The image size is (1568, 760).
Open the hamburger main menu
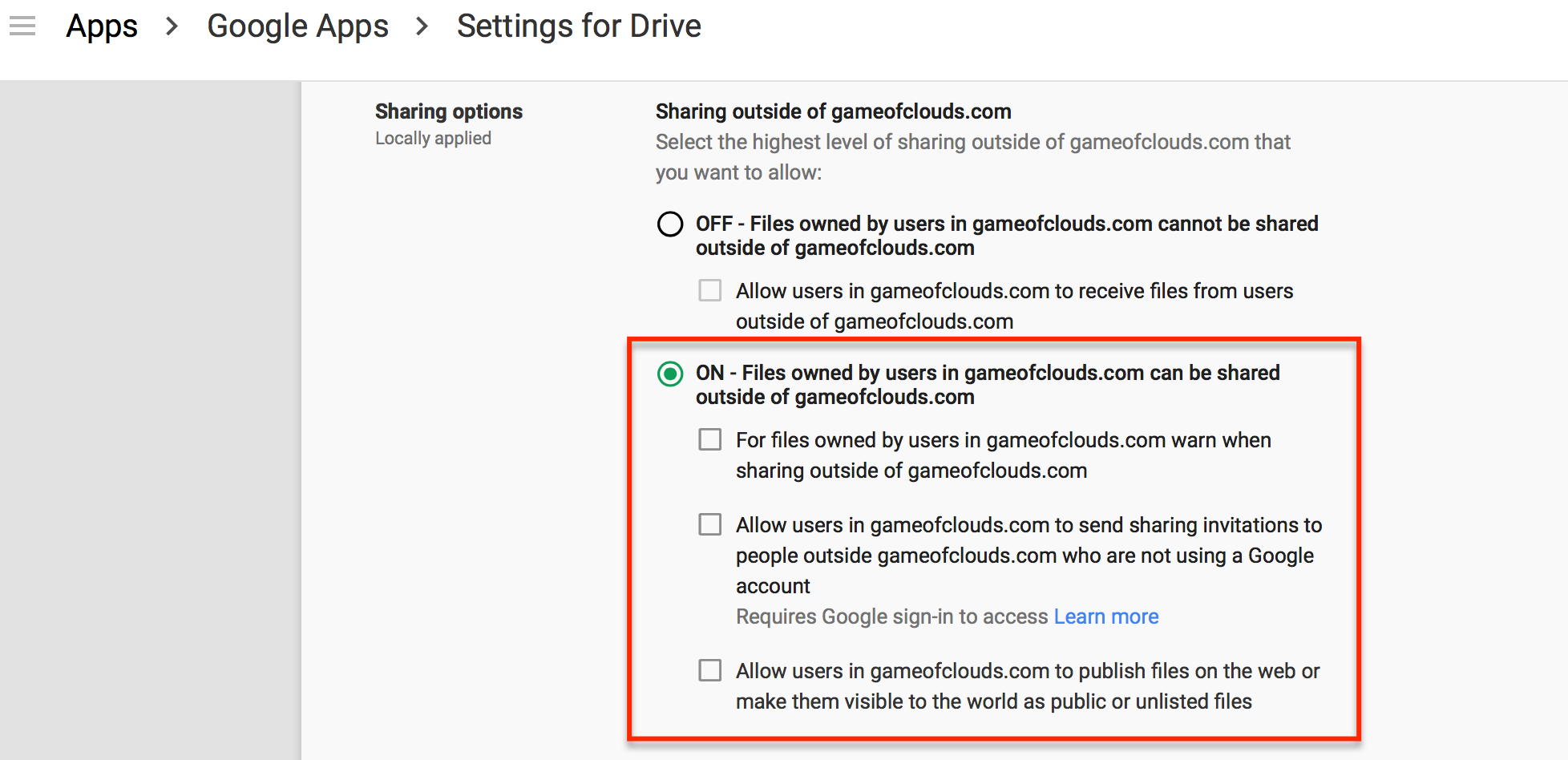click(x=22, y=26)
